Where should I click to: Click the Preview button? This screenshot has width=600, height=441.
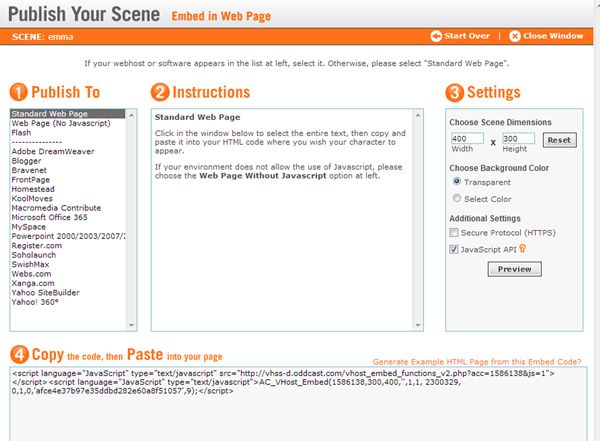pyautogui.click(x=513, y=269)
